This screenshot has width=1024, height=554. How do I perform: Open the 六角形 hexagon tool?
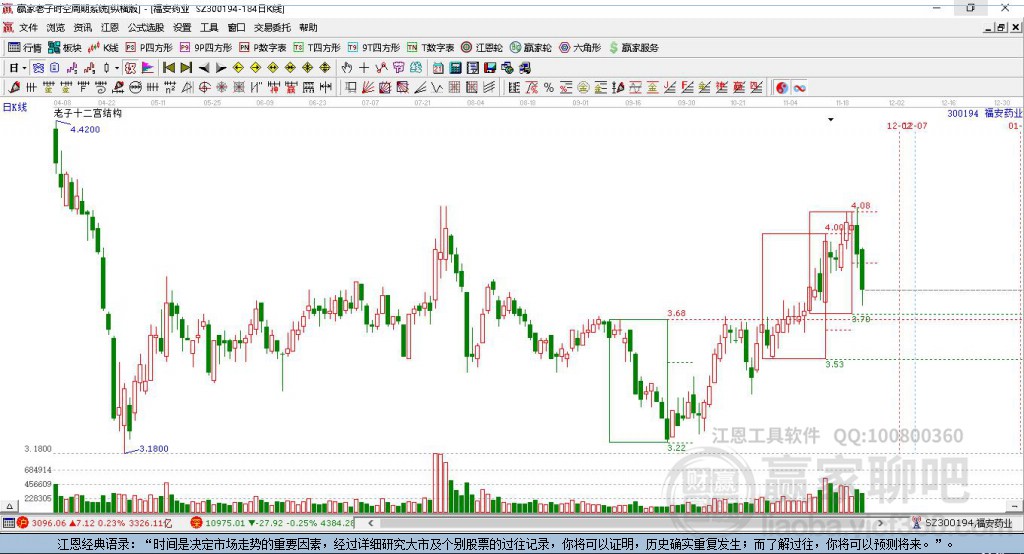(x=580, y=48)
